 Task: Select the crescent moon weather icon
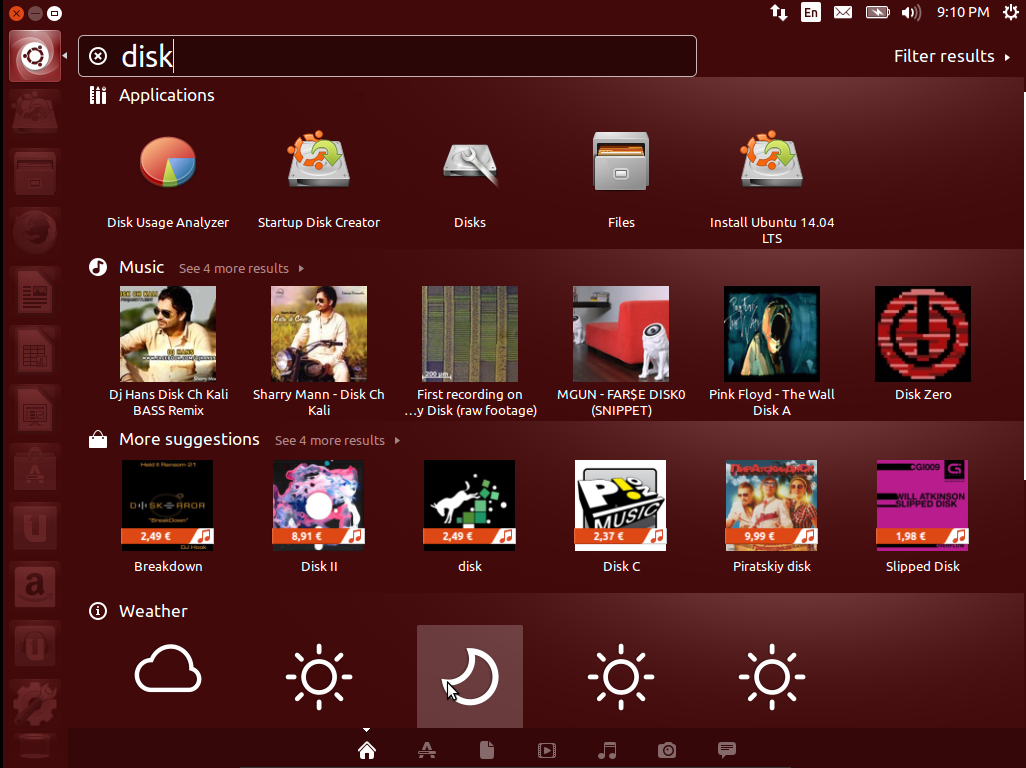470,676
